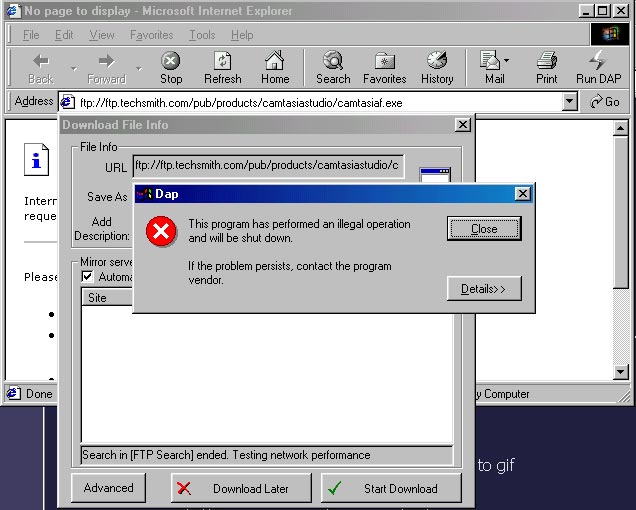Click the IE title bar icon
636x510 pixels.
[x=13, y=11]
